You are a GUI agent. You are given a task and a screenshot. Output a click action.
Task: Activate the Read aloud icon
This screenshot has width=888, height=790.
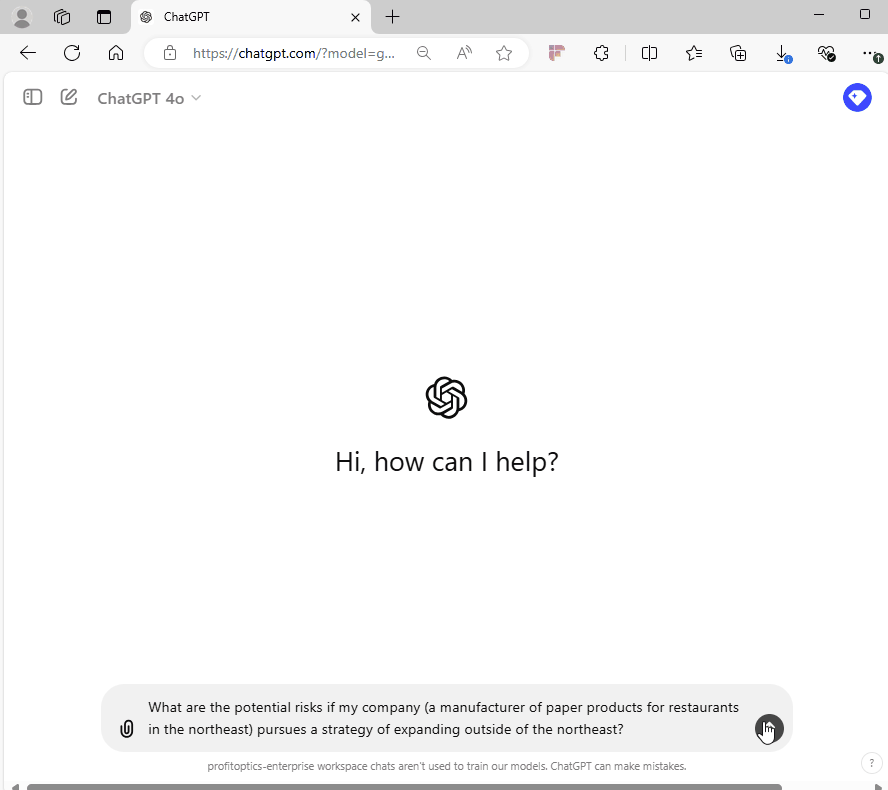click(x=464, y=53)
